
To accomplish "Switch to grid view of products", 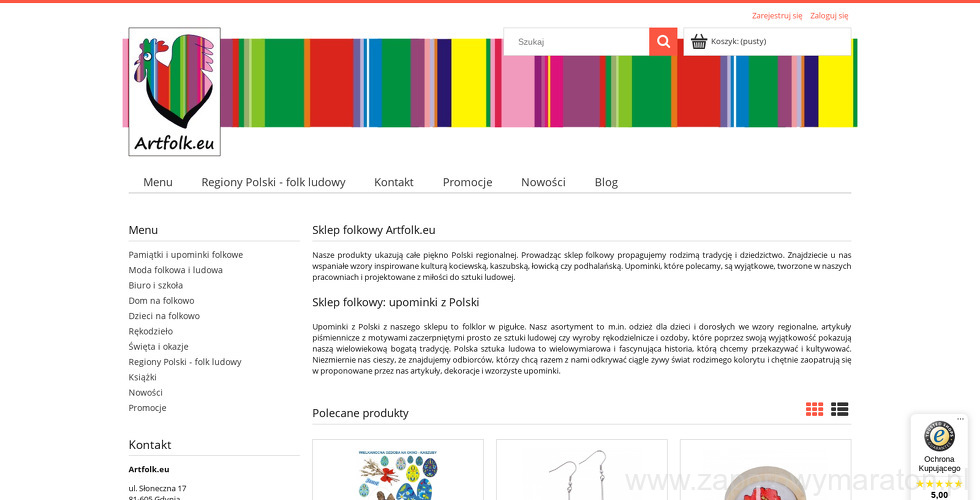I will coord(815,409).
